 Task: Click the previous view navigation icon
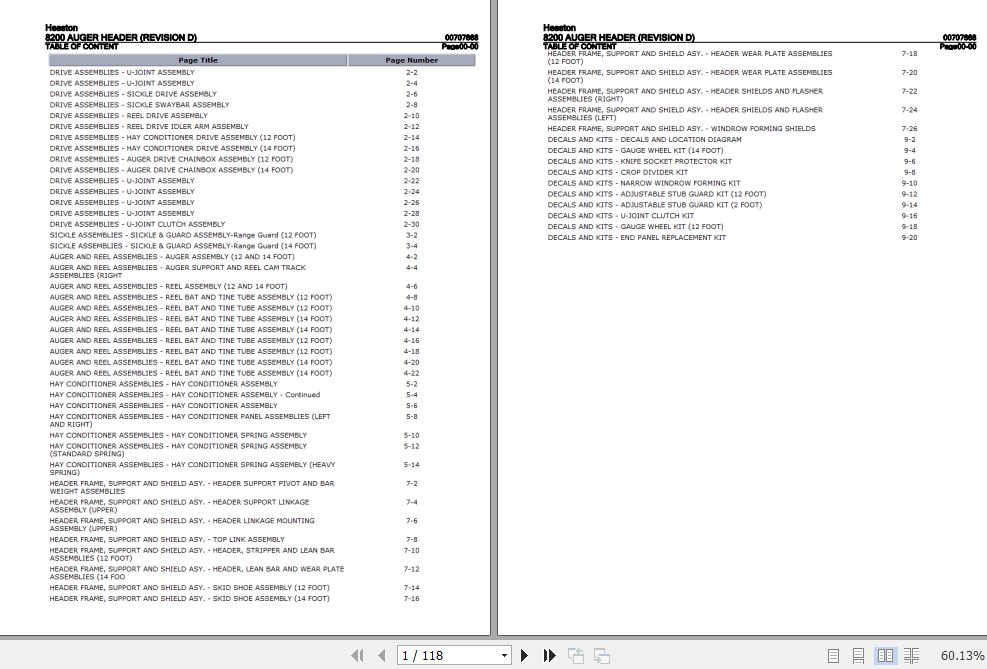point(575,655)
